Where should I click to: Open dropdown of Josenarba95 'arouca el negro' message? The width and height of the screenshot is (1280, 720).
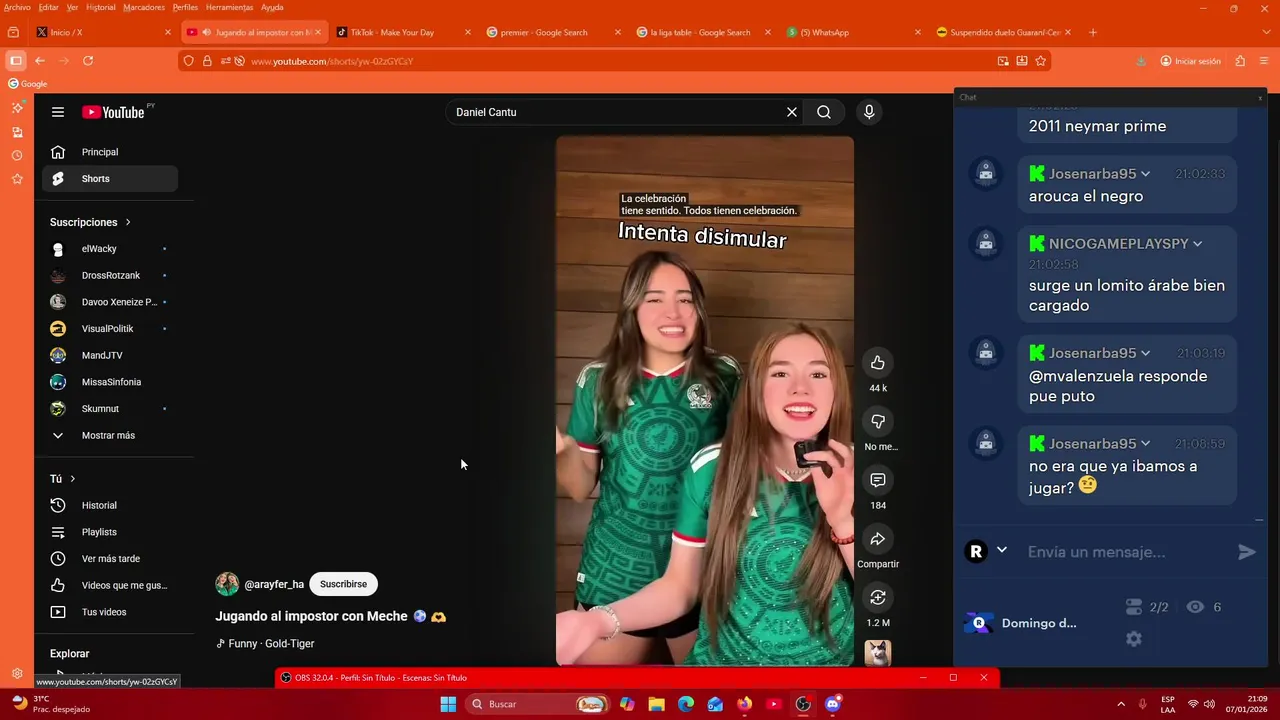pyautogui.click(x=1145, y=174)
